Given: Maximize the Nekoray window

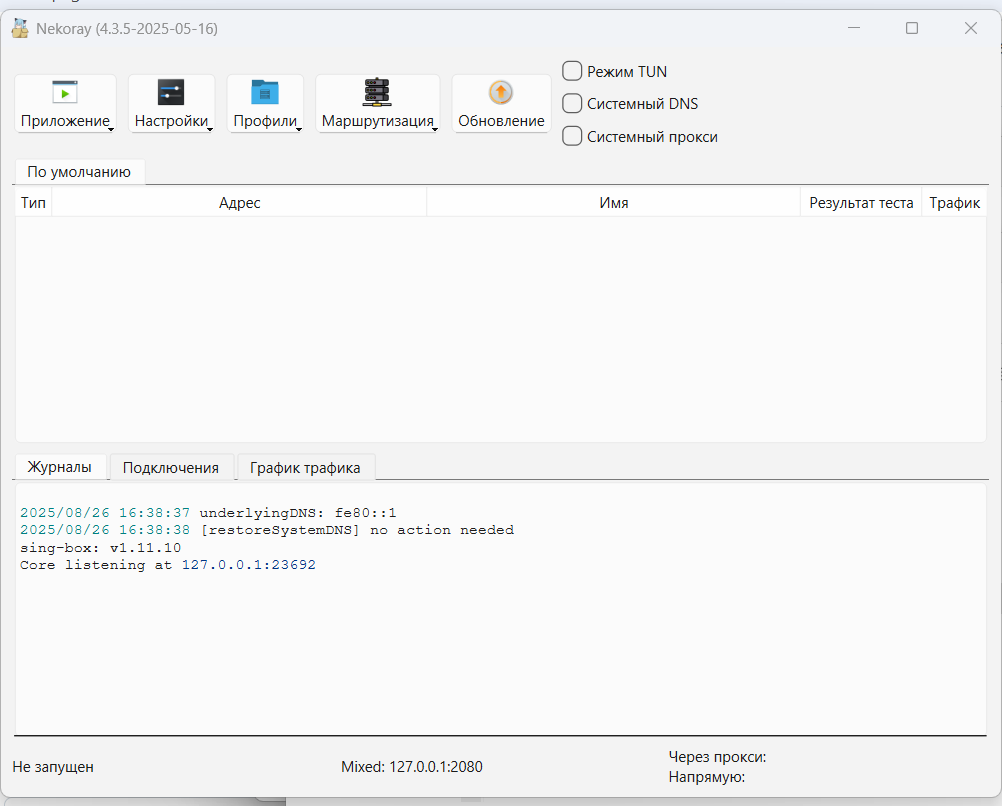Looking at the screenshot, I should pyautogui.click(x=912, y=28).
